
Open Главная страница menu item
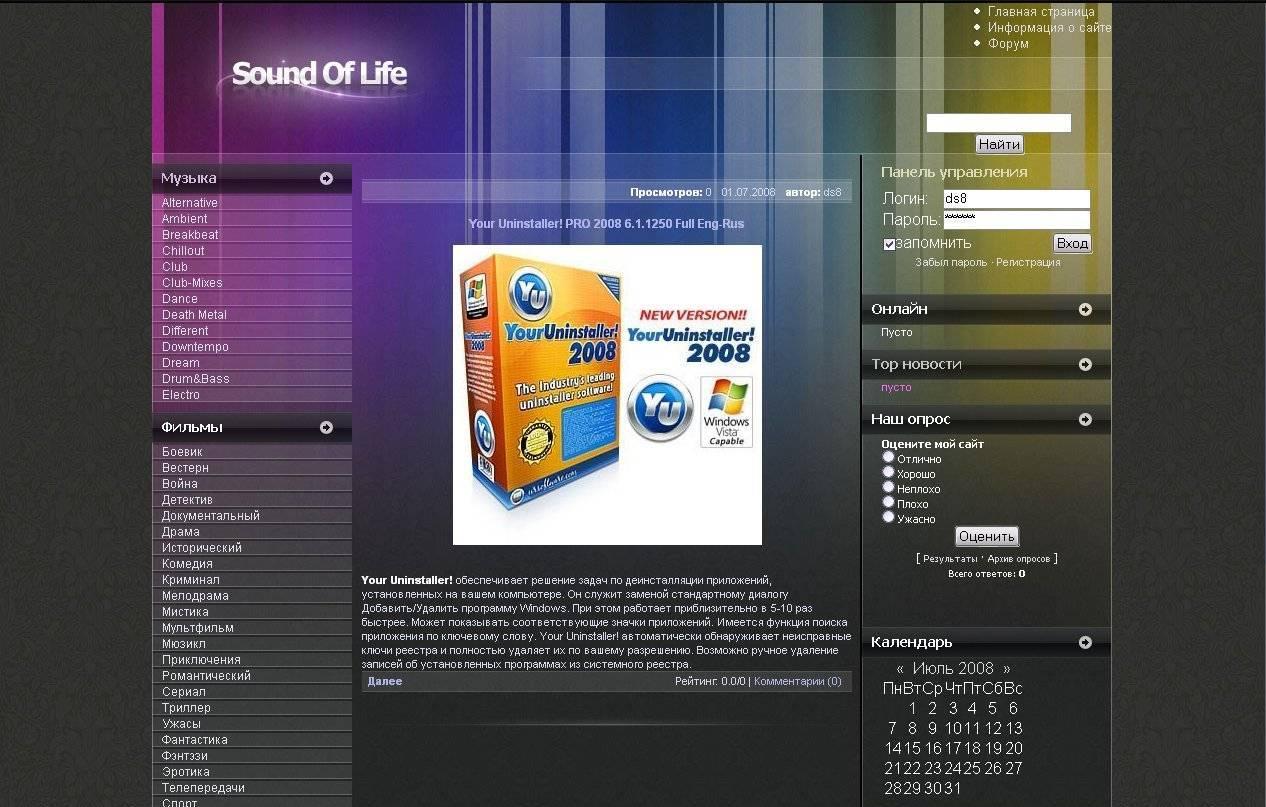pos(1041,12)
